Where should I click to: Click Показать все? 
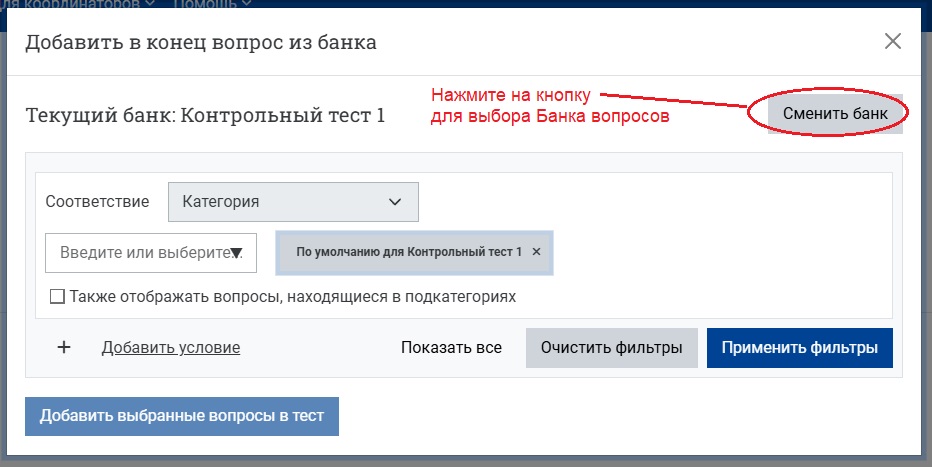click(x=451, y=348)
